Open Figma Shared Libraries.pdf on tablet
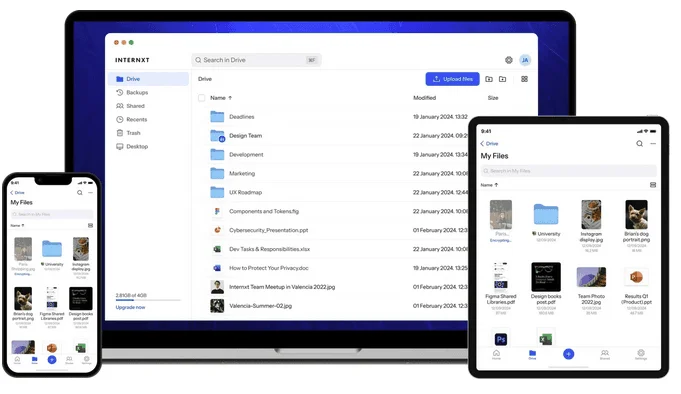 500,288
